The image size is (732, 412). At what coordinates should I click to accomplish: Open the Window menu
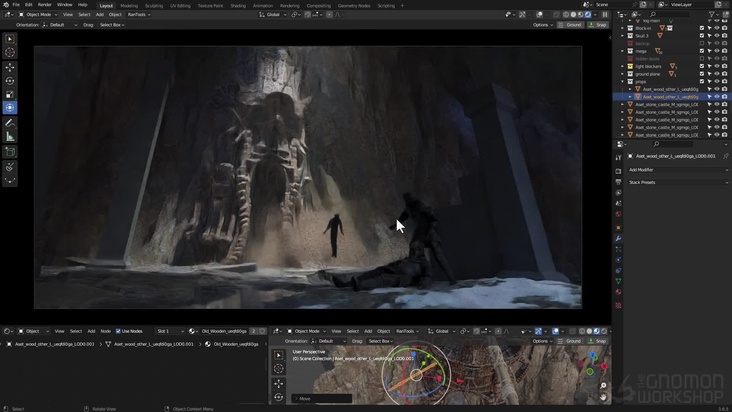(64, 5)
